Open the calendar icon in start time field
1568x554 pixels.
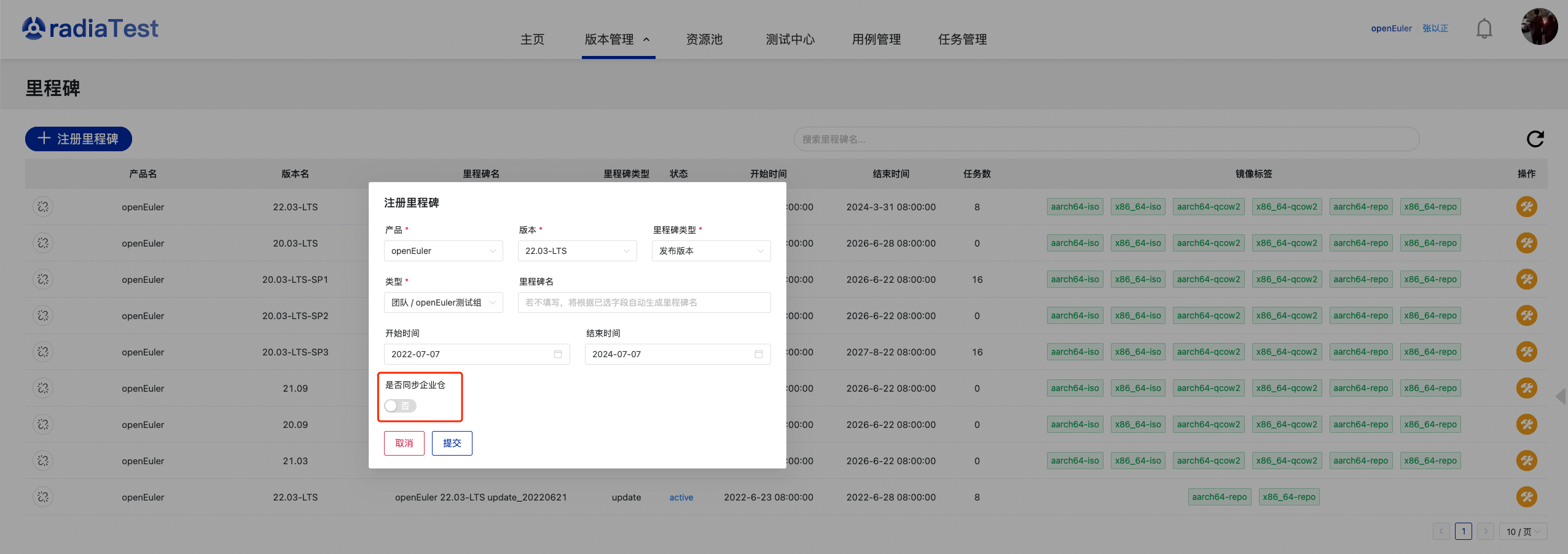(x=557, y=354)
